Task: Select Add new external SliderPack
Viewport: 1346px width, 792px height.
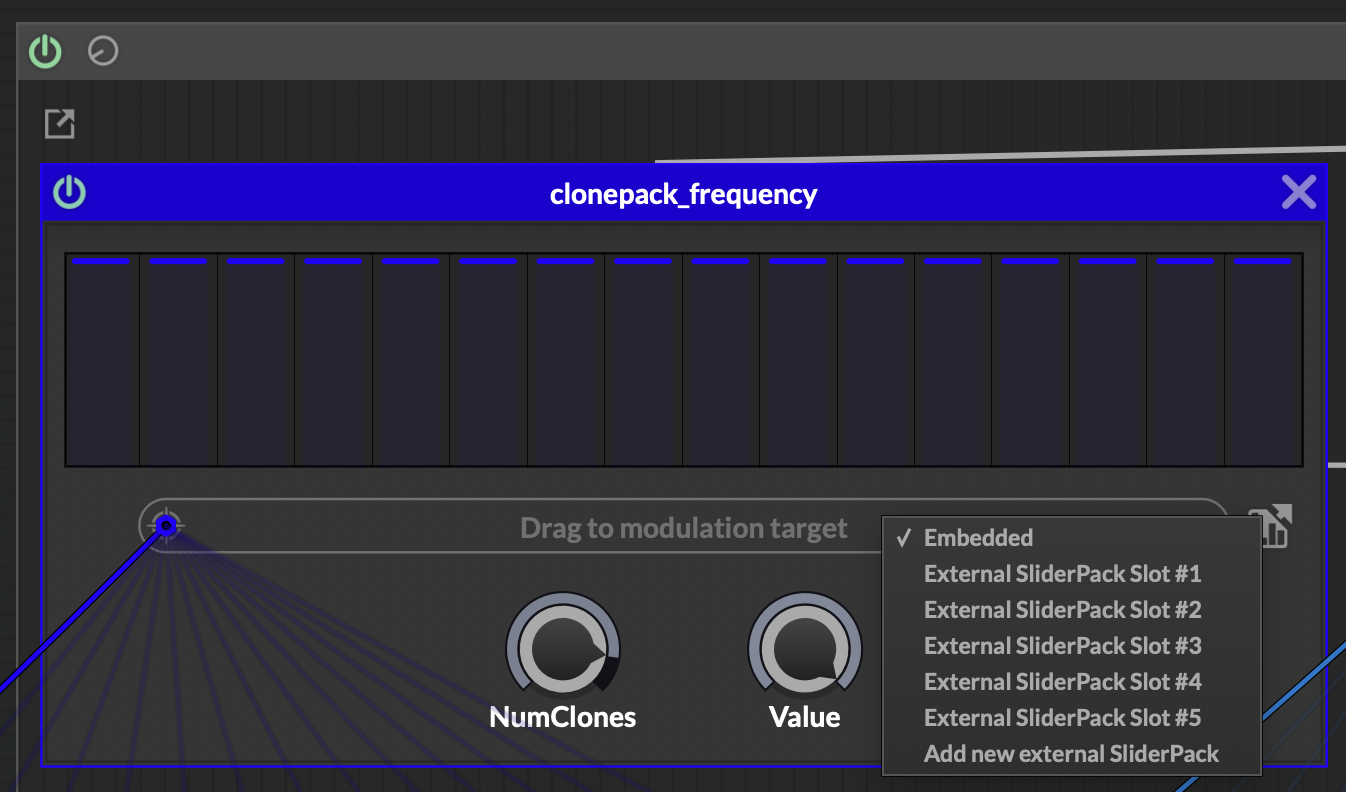Action: pos(1072,754)
